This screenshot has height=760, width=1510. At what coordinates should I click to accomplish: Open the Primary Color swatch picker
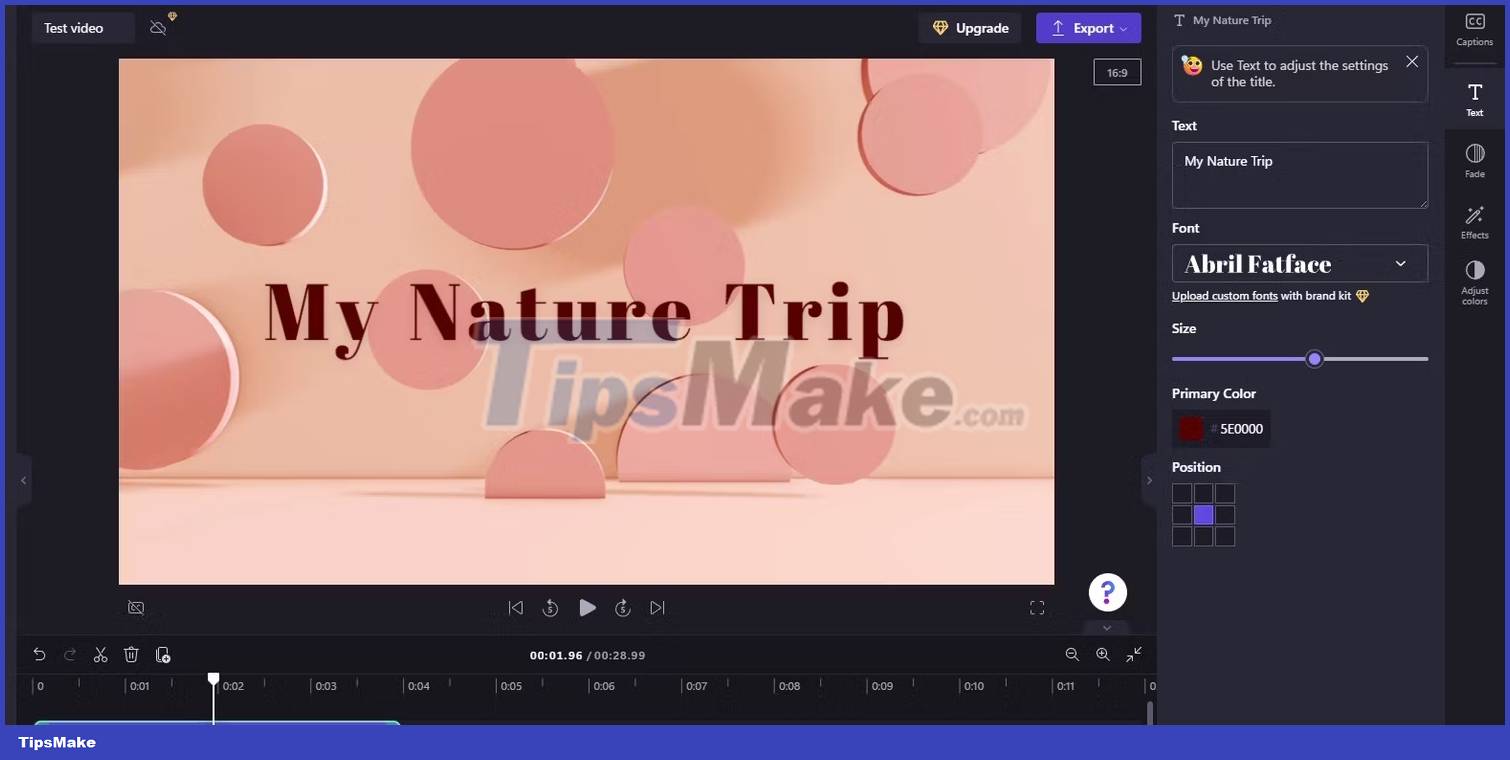[1190, 428]
